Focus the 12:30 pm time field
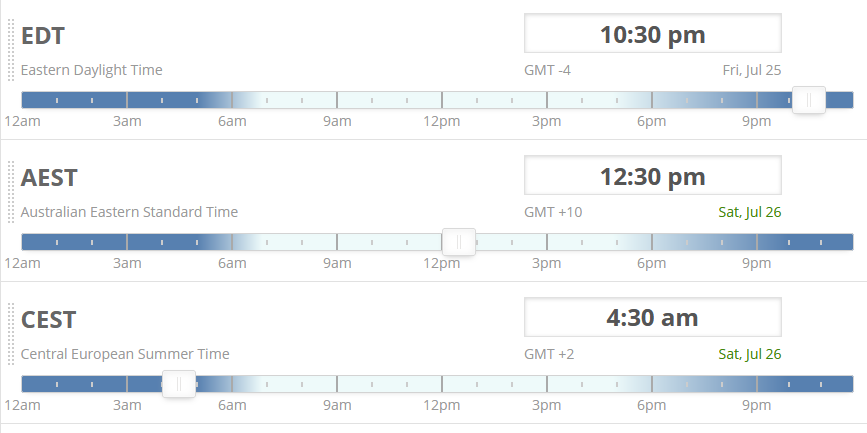Viewport: 867px width, 433px height. [x=652, y=176]
